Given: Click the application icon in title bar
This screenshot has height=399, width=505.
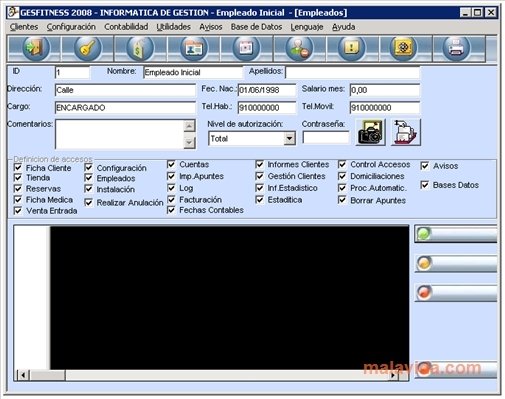Looking at the screenshot, I should pyautogui.click(x=13, y=12).
